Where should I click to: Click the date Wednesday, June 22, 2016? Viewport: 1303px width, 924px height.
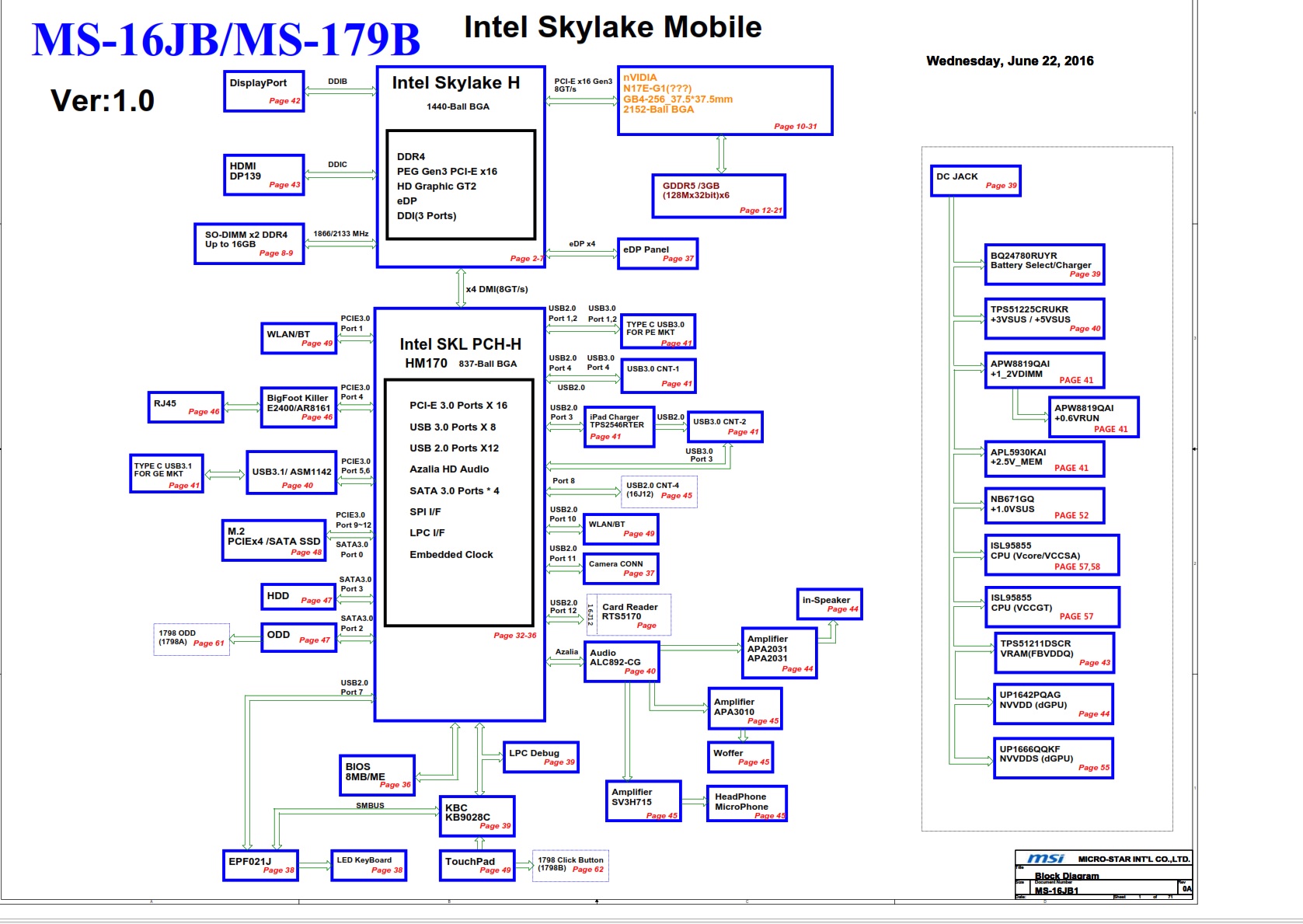pyautogui.click(x=1009, y=61)
